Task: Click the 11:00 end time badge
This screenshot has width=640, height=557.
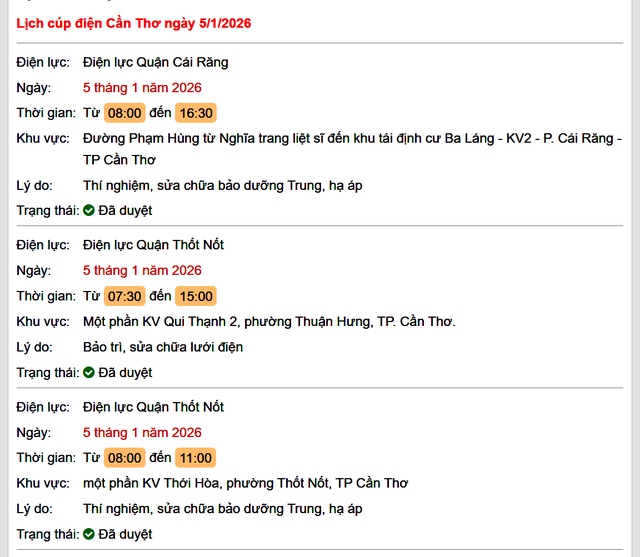Action: click(x=195, y=458)
